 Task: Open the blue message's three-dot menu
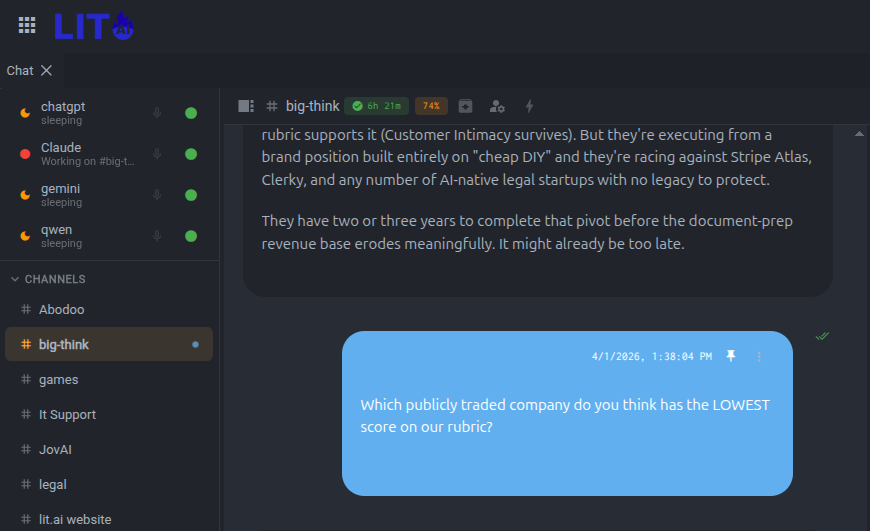point(759,356)
